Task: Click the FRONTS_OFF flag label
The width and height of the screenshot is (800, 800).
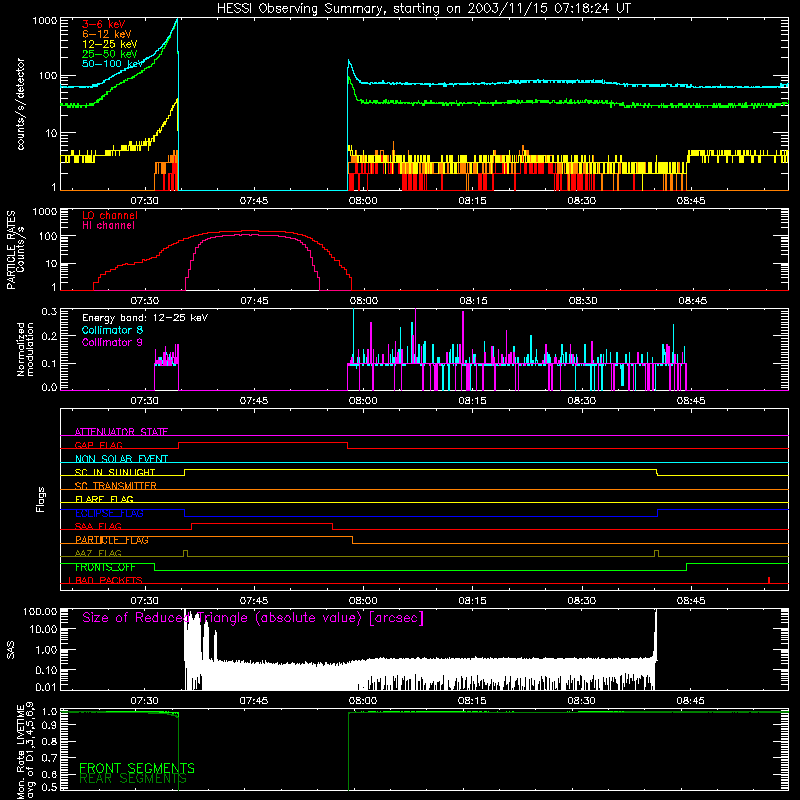Action: (105, 567)
